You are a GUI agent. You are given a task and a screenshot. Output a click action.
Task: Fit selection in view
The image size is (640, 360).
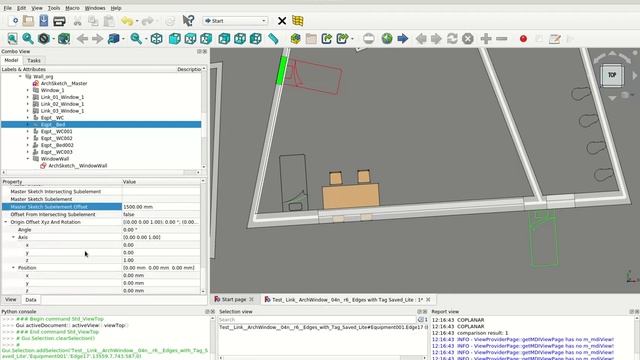click(28, 39)
